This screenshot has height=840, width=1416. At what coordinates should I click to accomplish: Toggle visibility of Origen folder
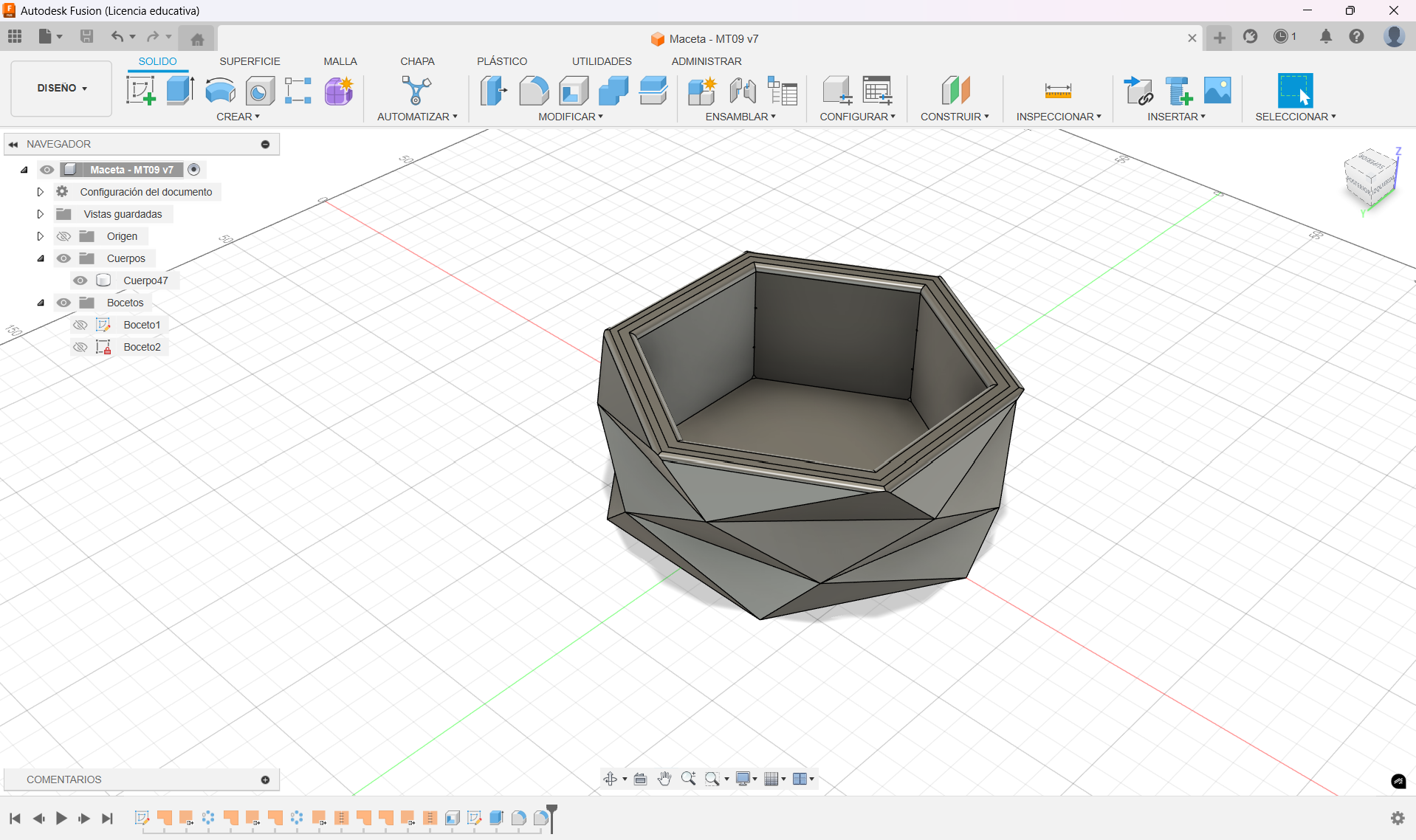coord(64,236)
